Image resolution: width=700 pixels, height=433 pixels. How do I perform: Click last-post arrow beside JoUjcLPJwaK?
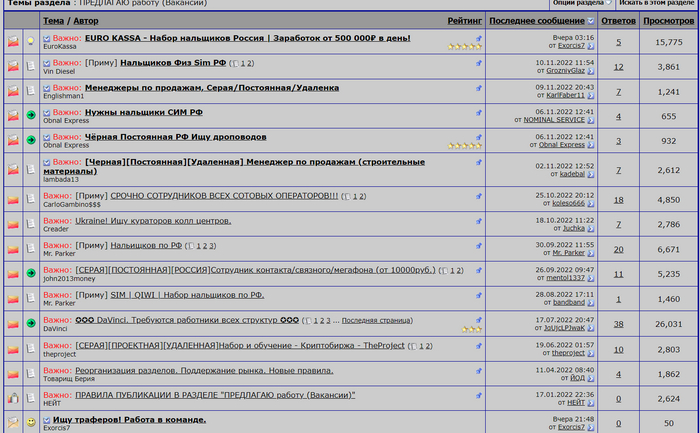(x=591, y=328)
